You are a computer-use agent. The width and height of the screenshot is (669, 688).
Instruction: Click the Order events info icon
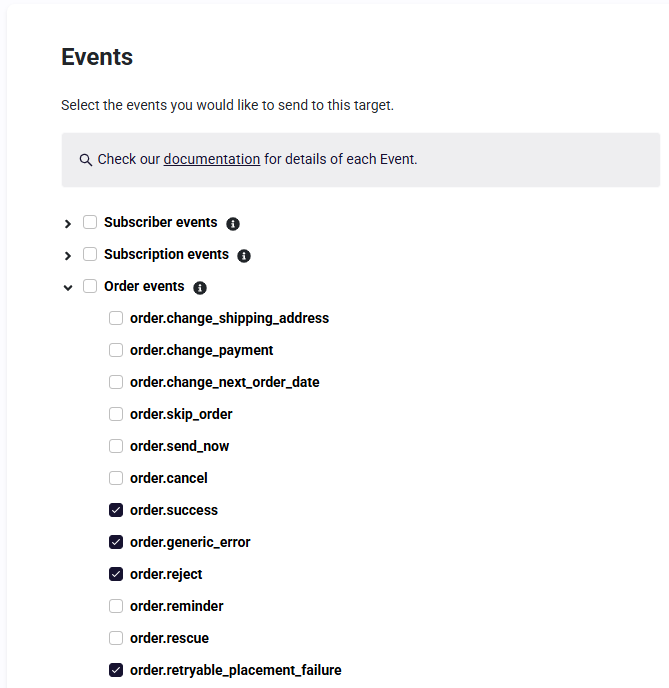coord(200,288)
